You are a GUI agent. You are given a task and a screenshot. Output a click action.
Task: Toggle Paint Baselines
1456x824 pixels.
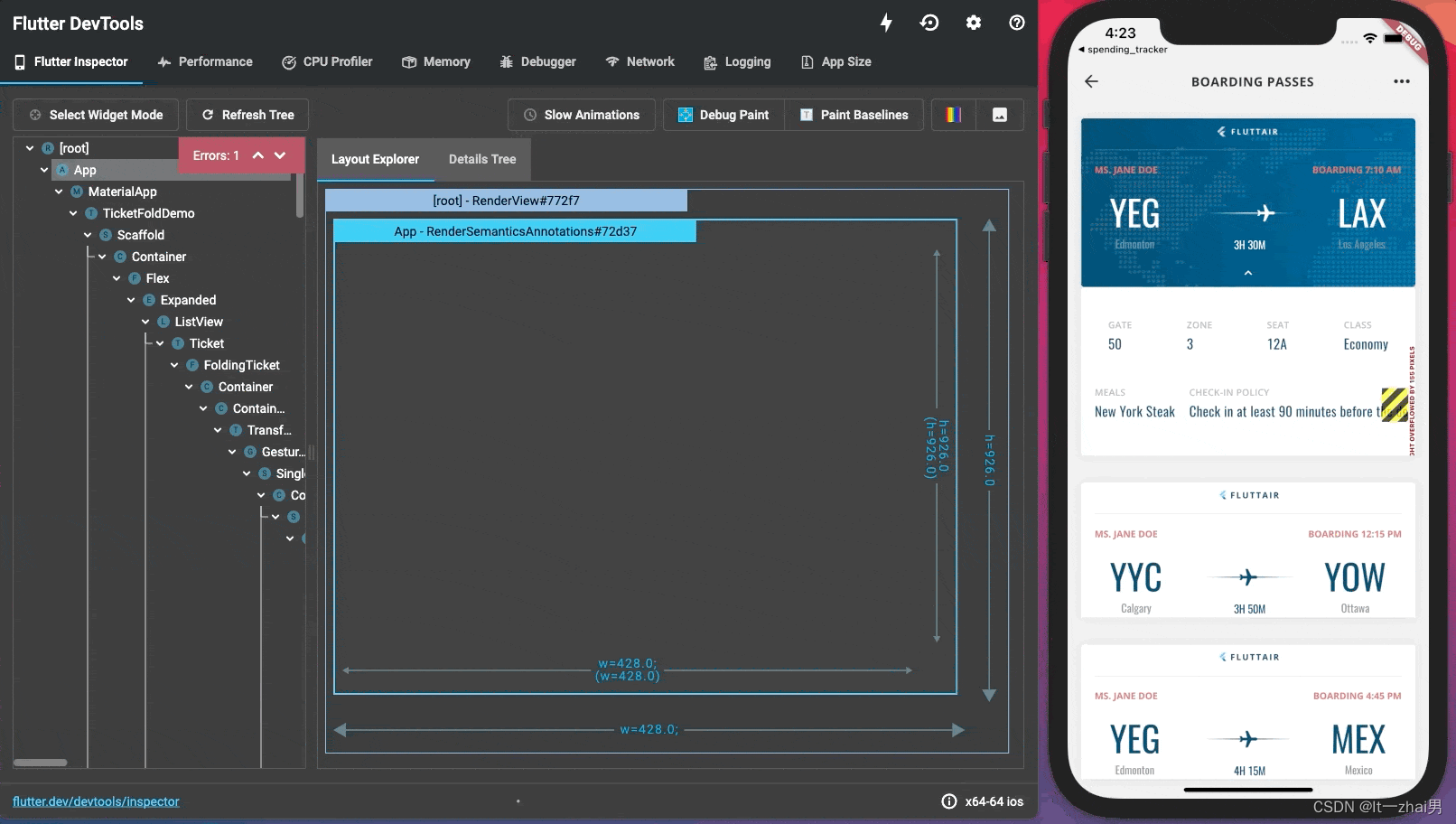853,115
